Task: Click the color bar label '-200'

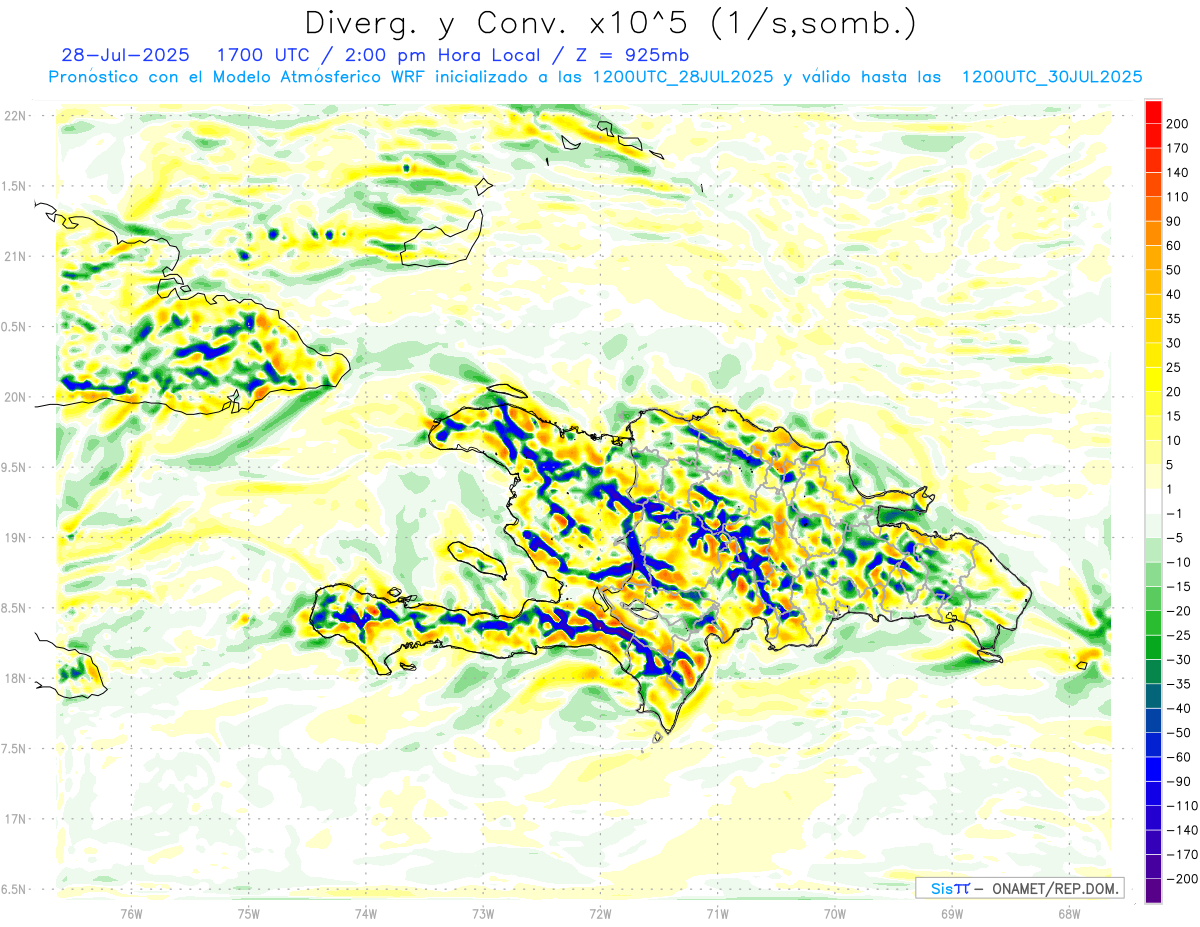Action: [x=1180, y=879]
